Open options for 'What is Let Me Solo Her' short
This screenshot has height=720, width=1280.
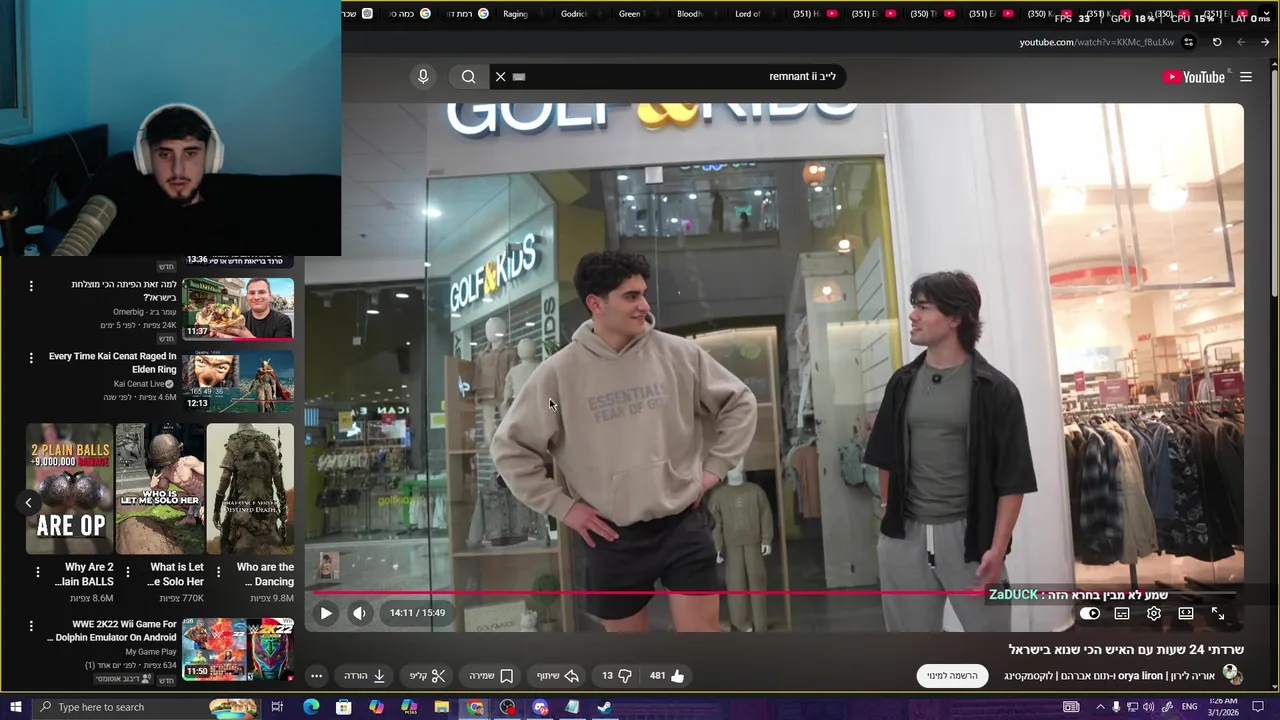[128, 573]
